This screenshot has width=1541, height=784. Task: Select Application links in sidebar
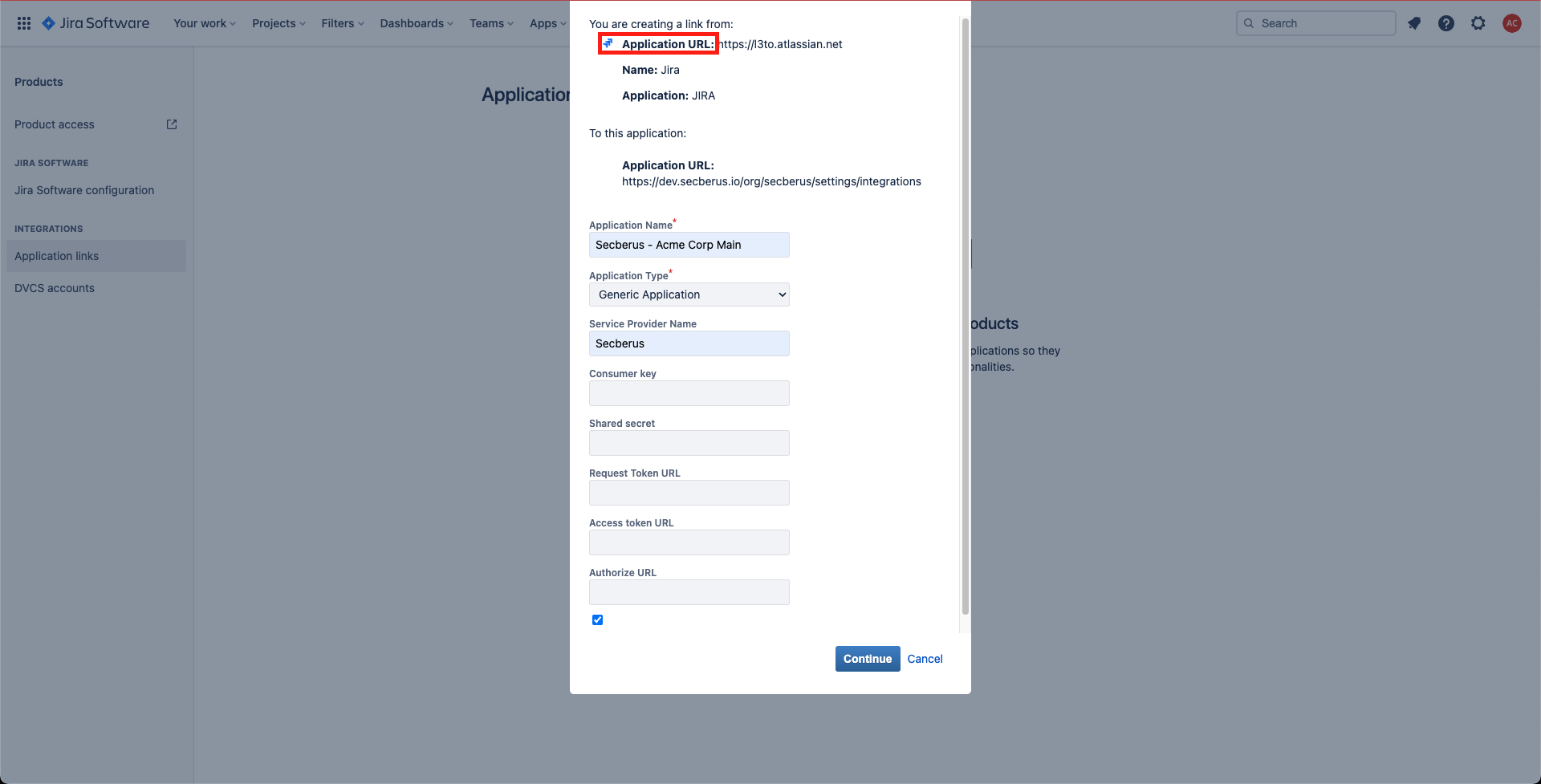96,256
